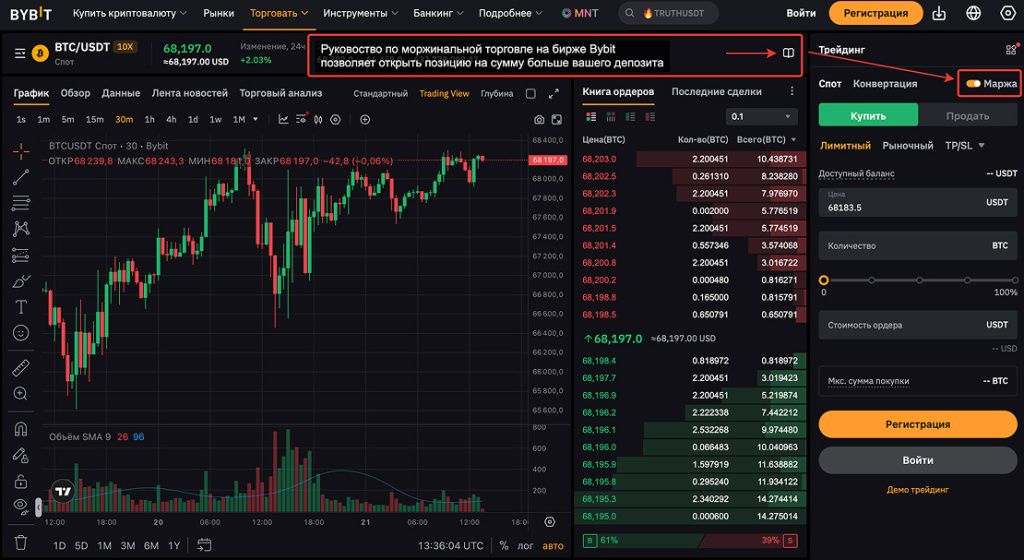Open the order book three-dot options
The height and width of the screenshot is (560, 1024).
click(792, 91)
